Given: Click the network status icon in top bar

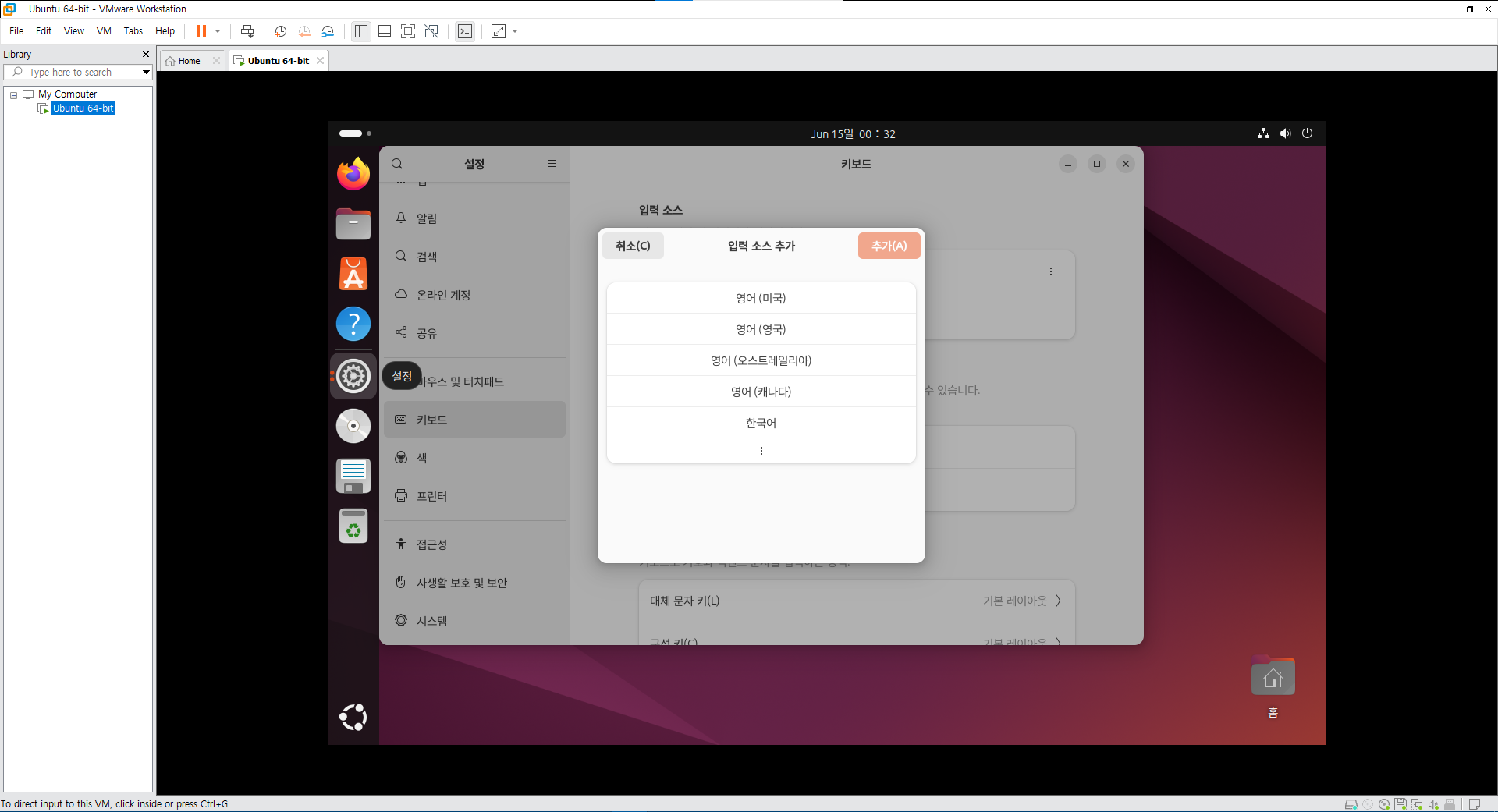Looking at the screenshot, I should pos(1263,133).
